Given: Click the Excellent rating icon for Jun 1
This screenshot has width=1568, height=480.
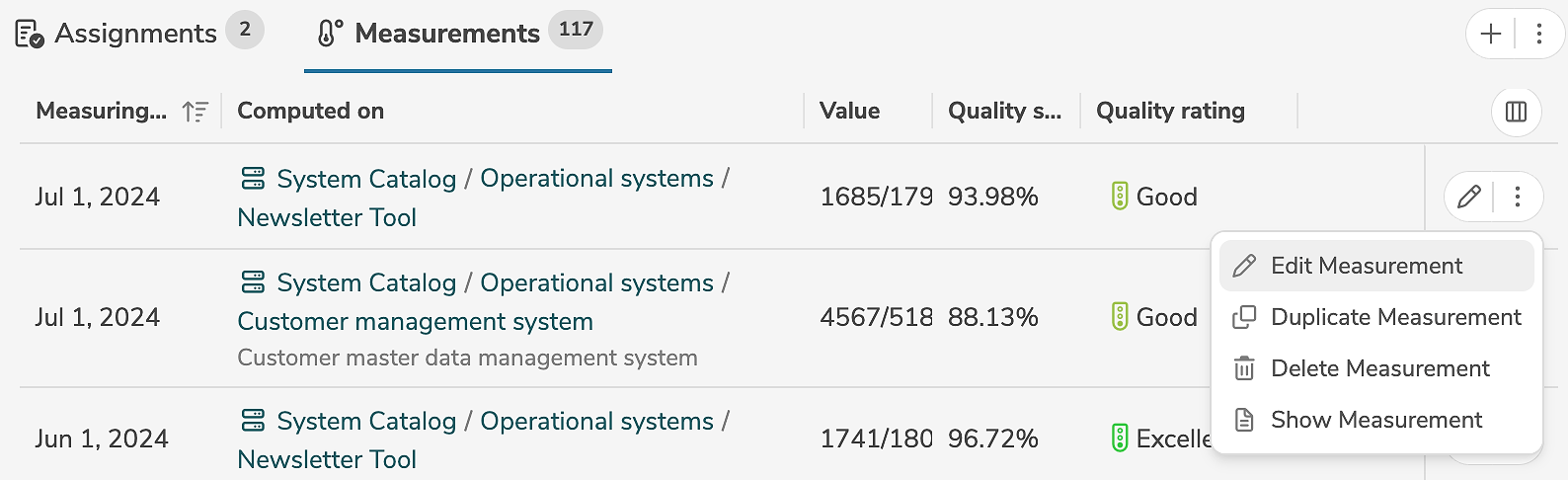Looking at the screenshot, I should pos(1120,438).
